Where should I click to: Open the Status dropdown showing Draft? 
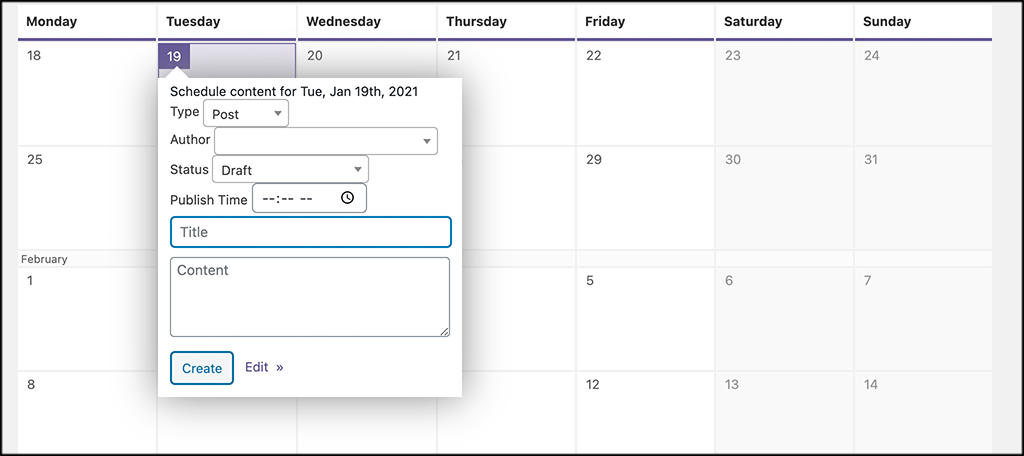(x=290, y=170)
